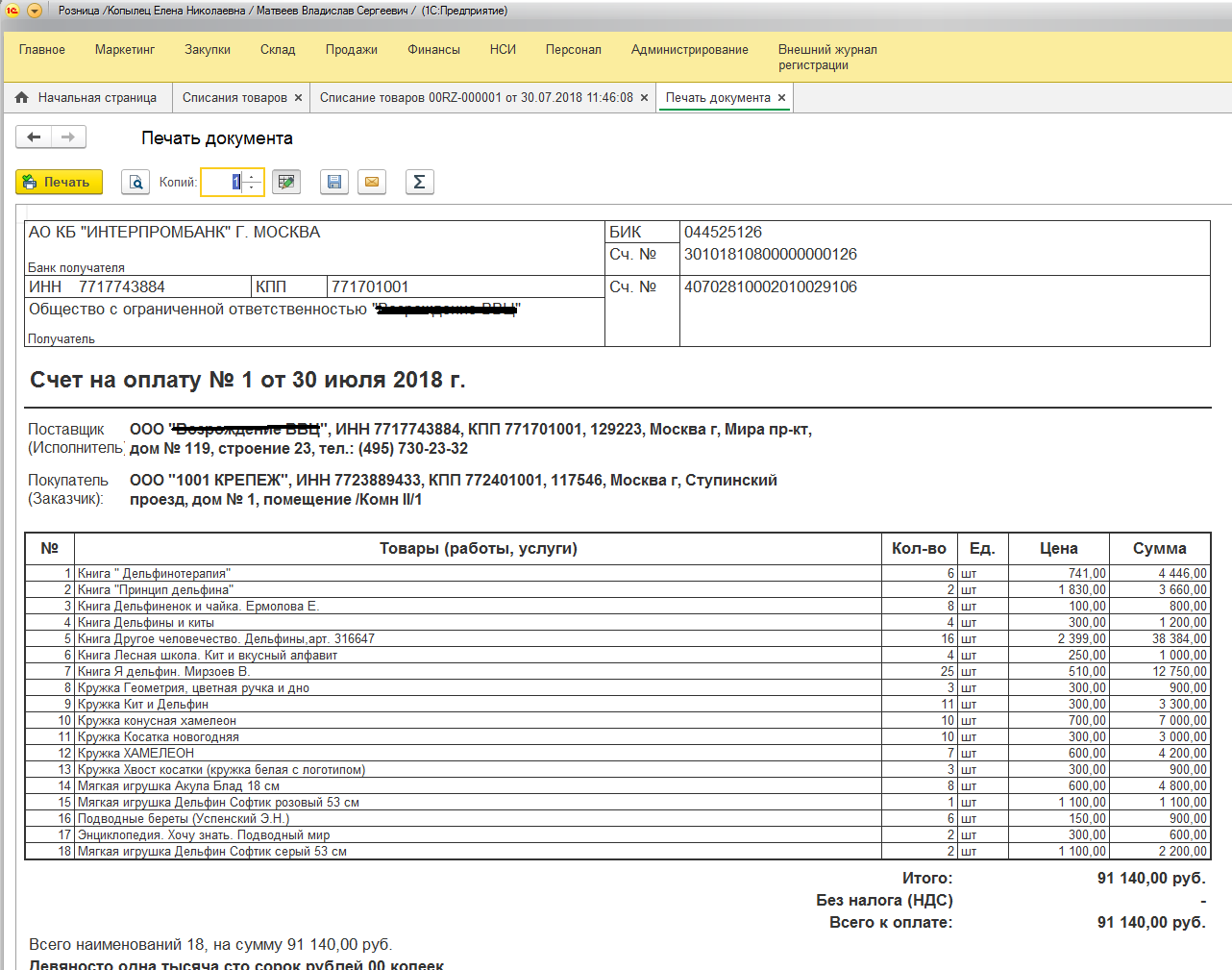Select the Товары (работы, услуги) column header
Viewport: 1232px width, 970px height.
coord(478,549)
